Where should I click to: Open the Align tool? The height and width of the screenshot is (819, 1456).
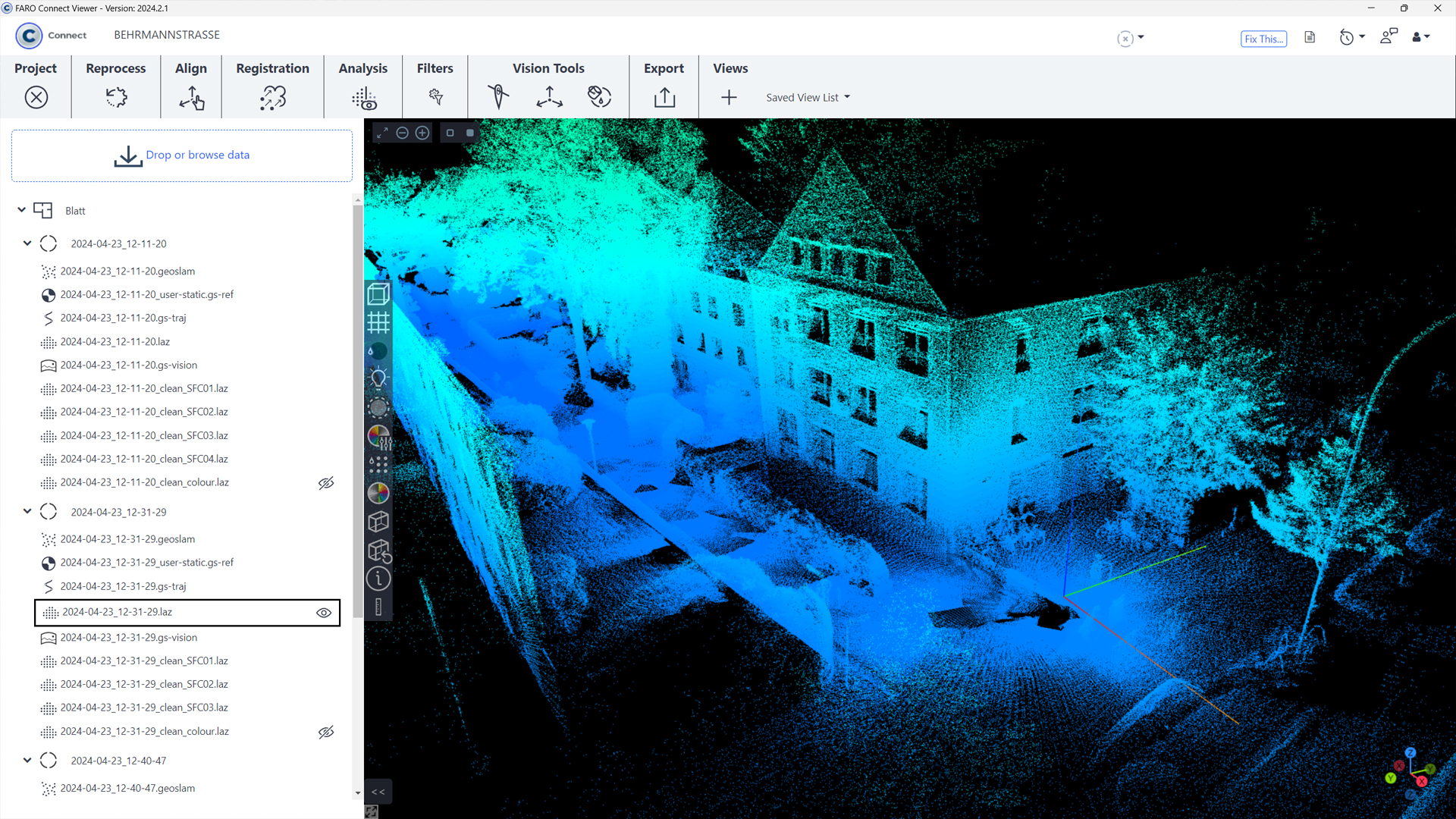coord(191,98)
